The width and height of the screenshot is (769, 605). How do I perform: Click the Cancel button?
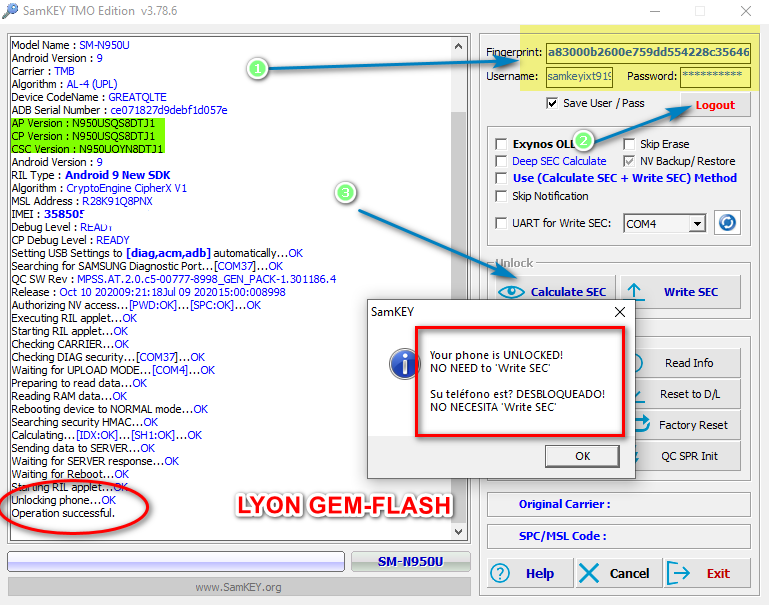(618, 573)
